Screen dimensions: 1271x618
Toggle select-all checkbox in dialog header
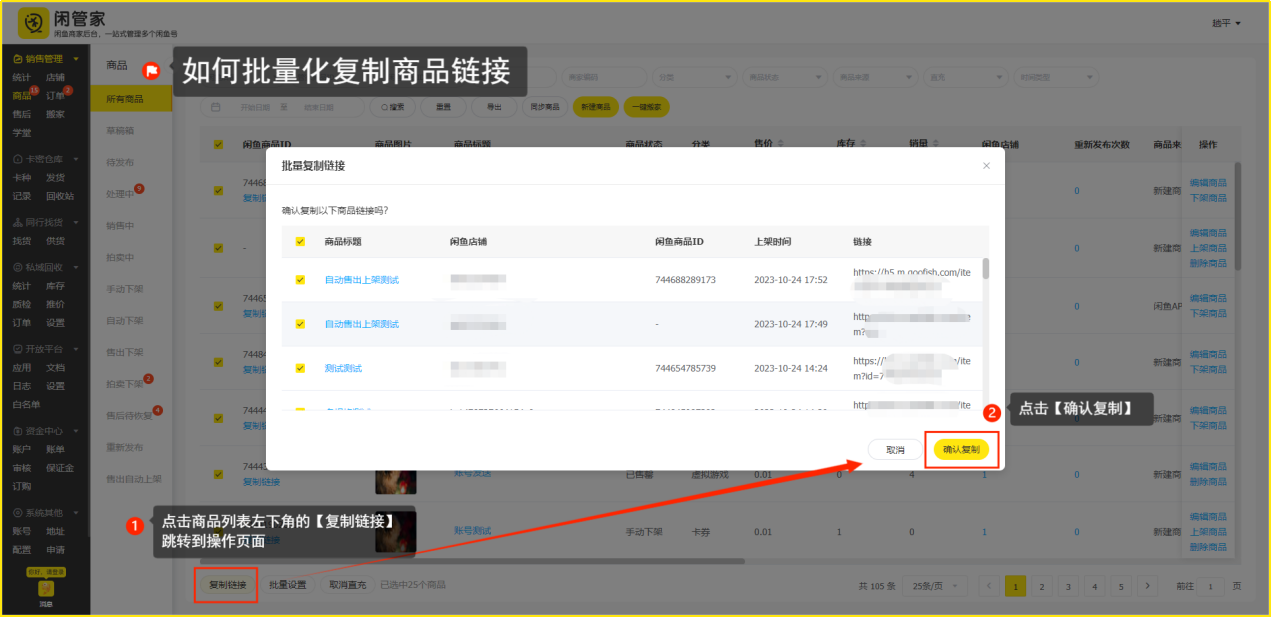click(300, 242)
